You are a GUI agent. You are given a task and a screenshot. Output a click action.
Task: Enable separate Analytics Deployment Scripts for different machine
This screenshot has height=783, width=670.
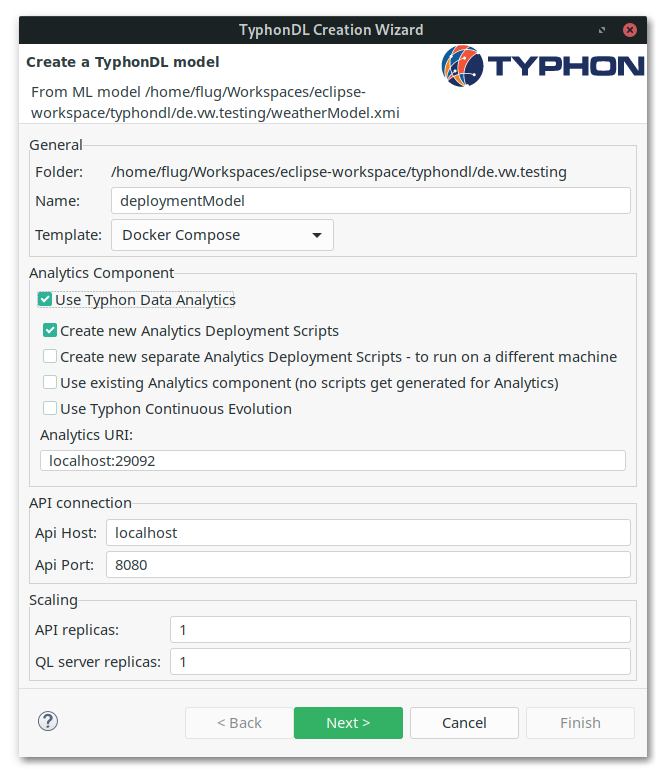pos(50,357)
